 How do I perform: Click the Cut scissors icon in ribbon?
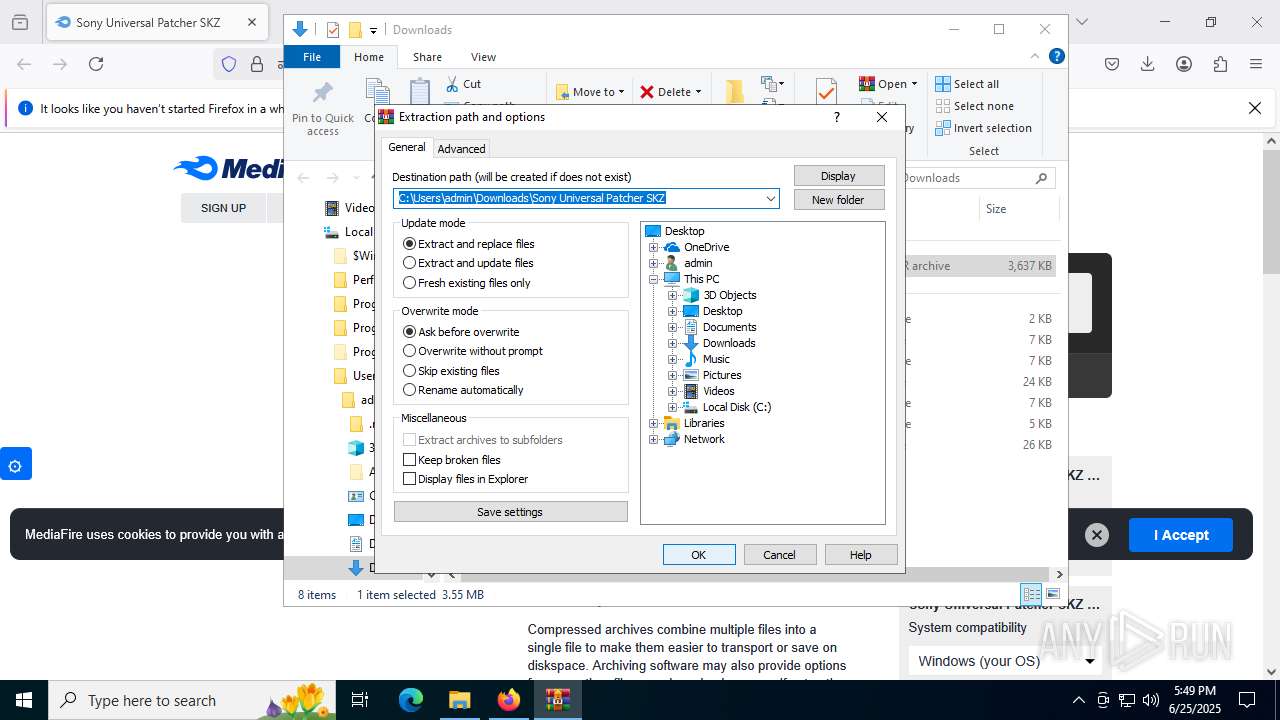[x=452, y=84]
